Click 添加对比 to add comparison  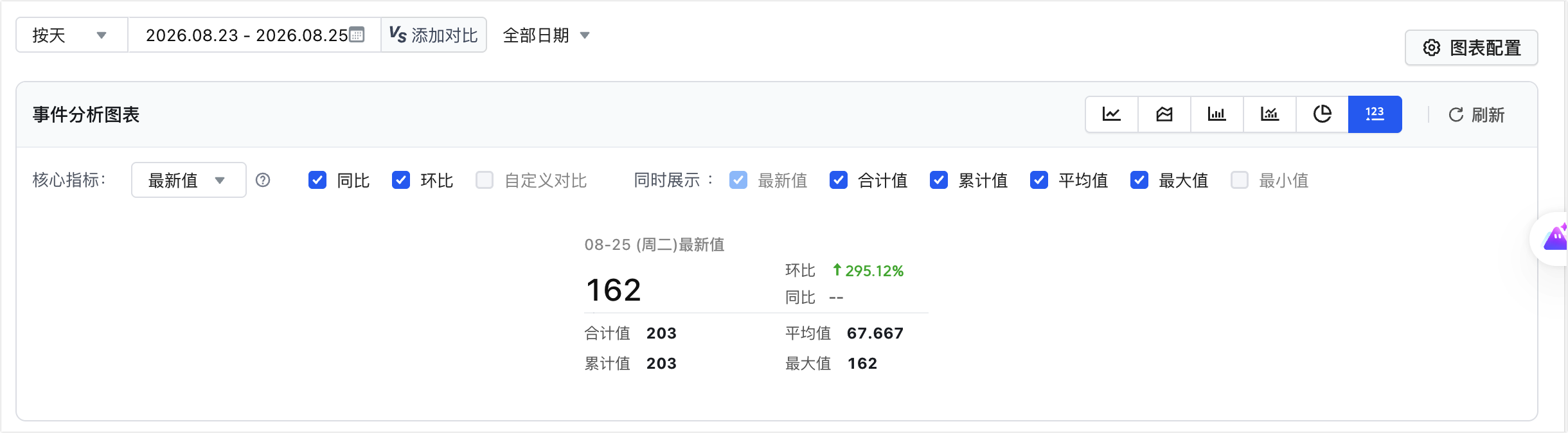click(x=434, y=35)
